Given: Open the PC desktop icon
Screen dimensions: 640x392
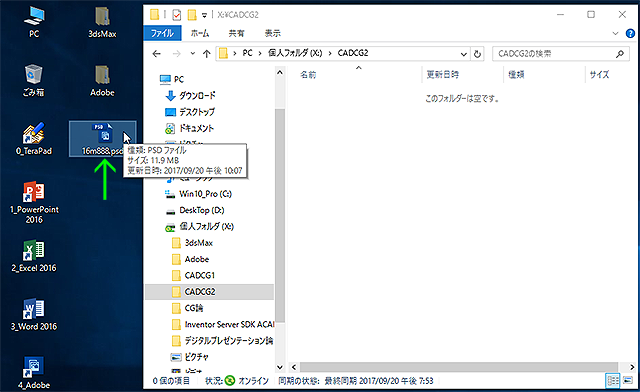Looking at the screenshot, I should [x=34, y=22].
